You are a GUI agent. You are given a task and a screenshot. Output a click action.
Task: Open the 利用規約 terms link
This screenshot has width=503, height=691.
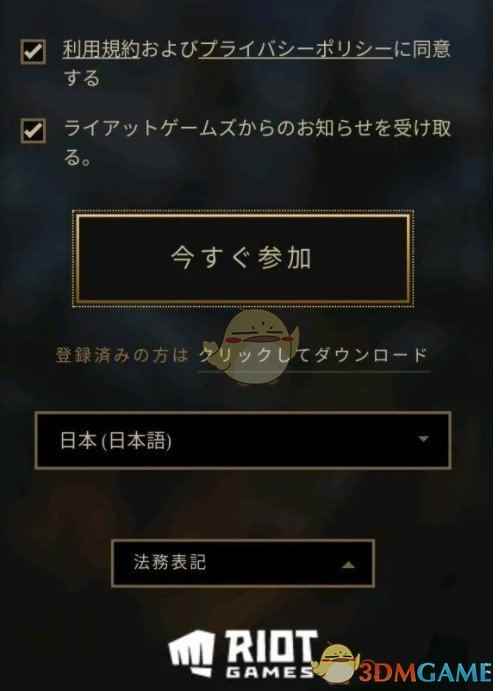coord(101,49)
